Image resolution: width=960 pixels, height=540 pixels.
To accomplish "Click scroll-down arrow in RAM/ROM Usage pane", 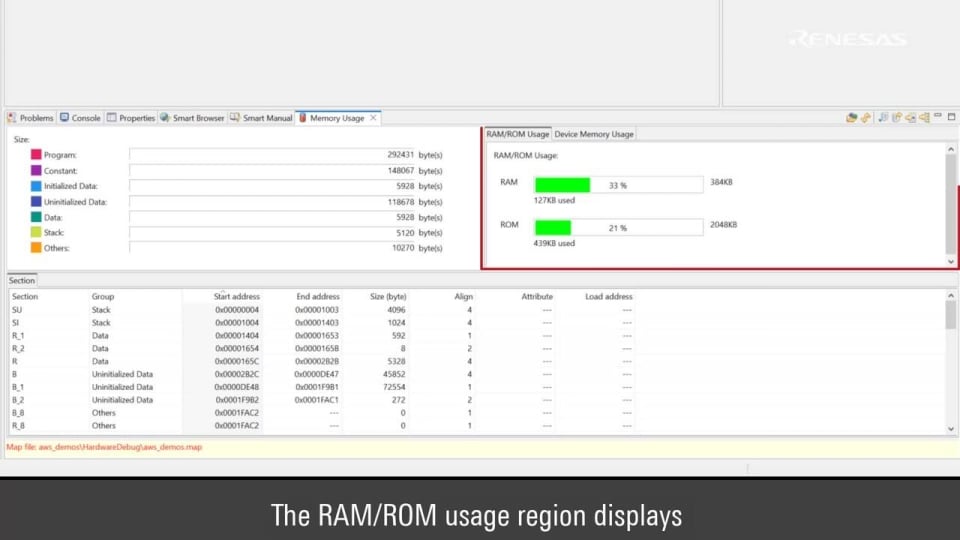I will point(950,261).
